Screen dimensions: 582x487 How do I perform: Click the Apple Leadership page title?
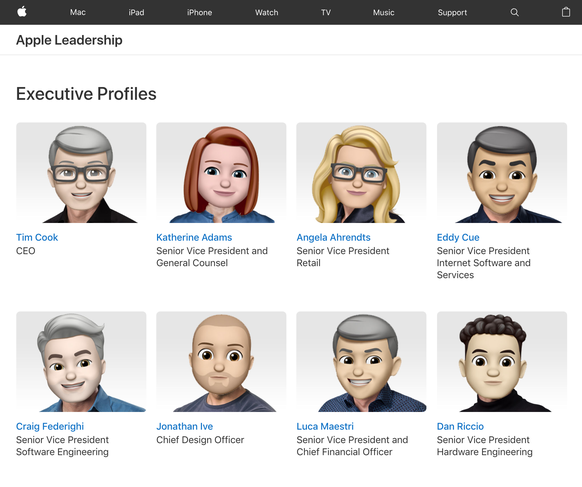(69, 40)
